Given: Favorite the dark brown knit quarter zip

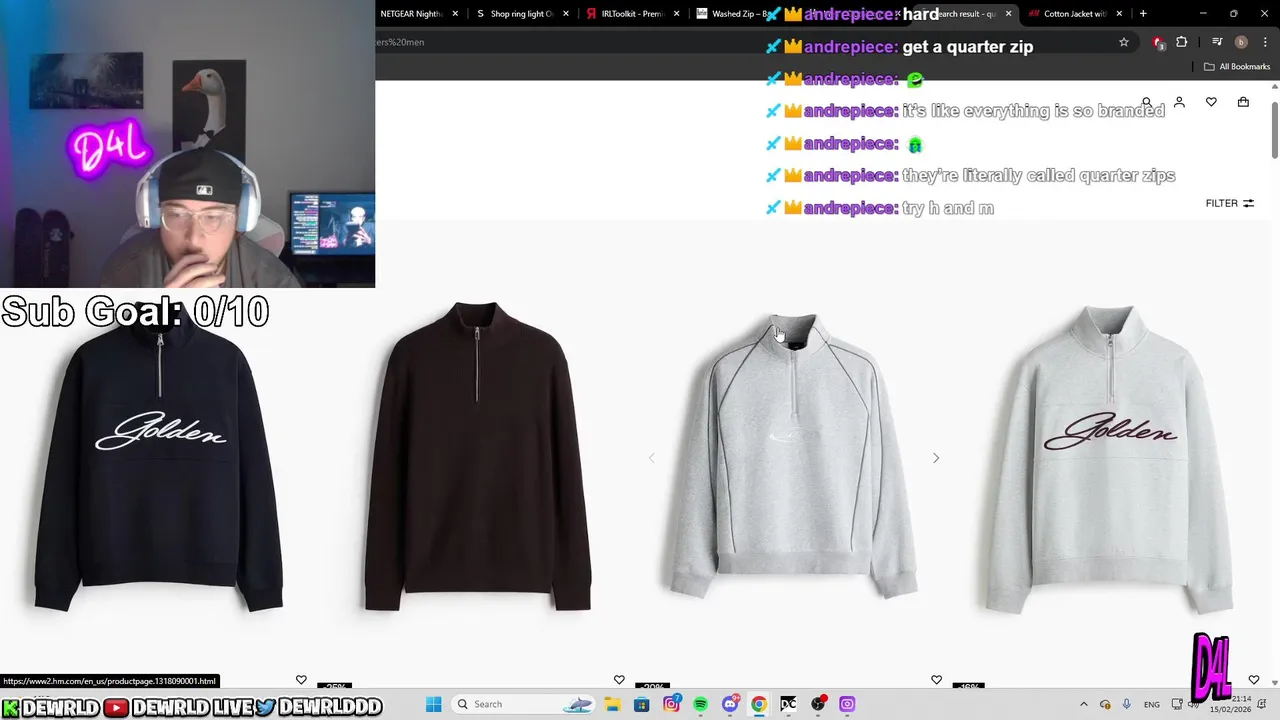Looking at the screenshot, I should (619, 680).
